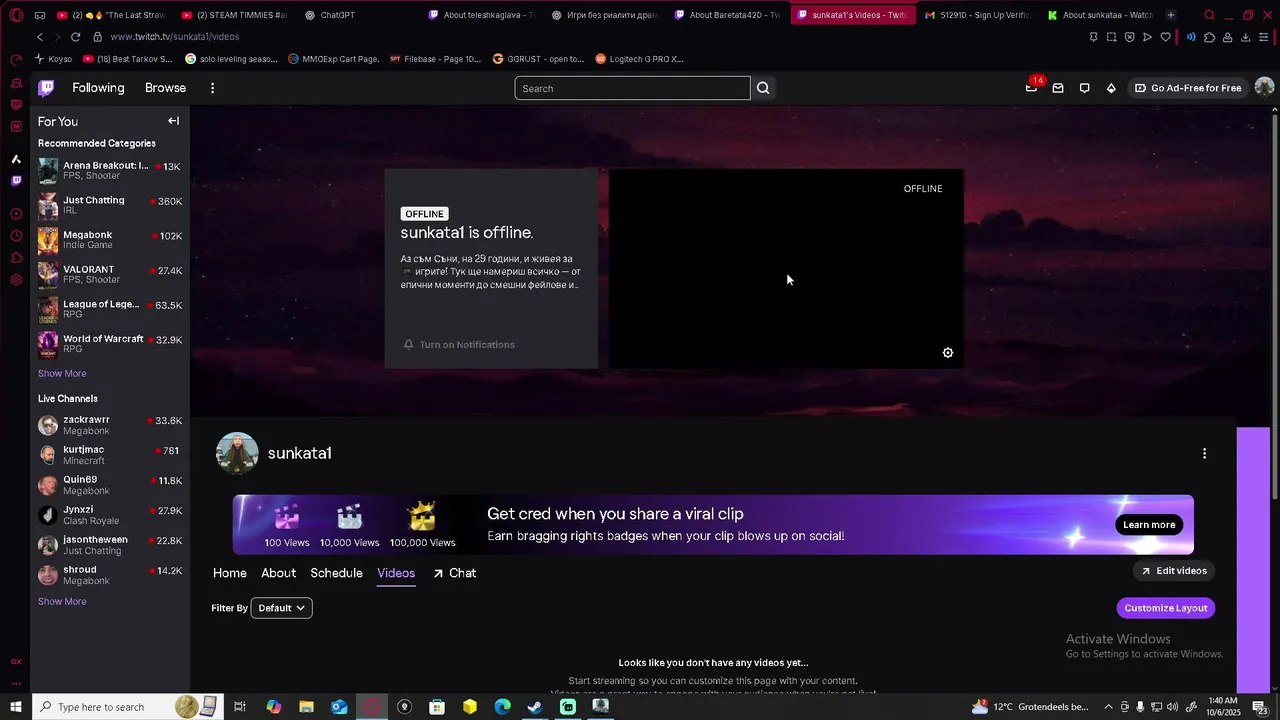Open the Browse page

click(165, 88)
